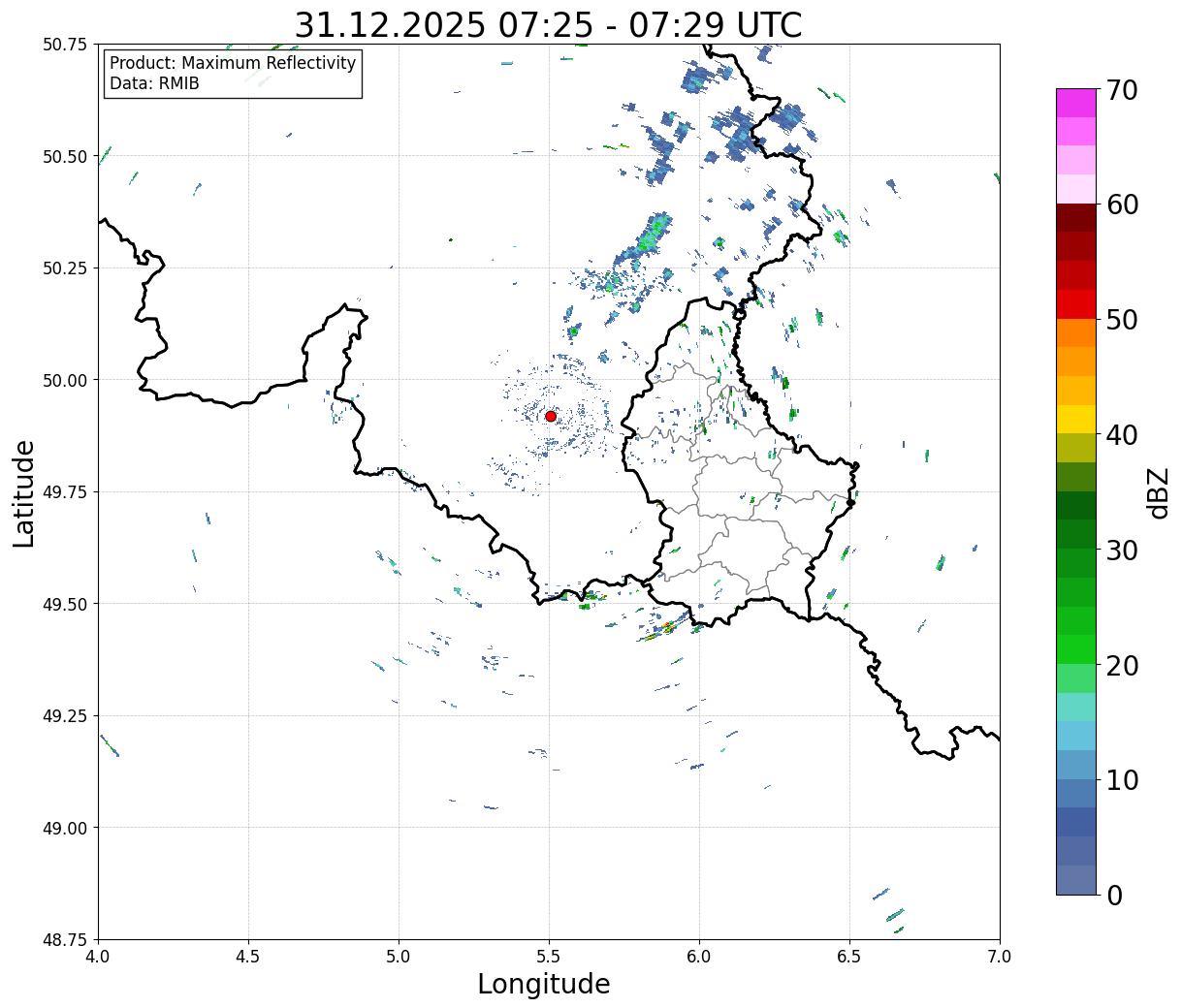
Task: Click the latitude tick label 50.75
Action: coord(65,45)
